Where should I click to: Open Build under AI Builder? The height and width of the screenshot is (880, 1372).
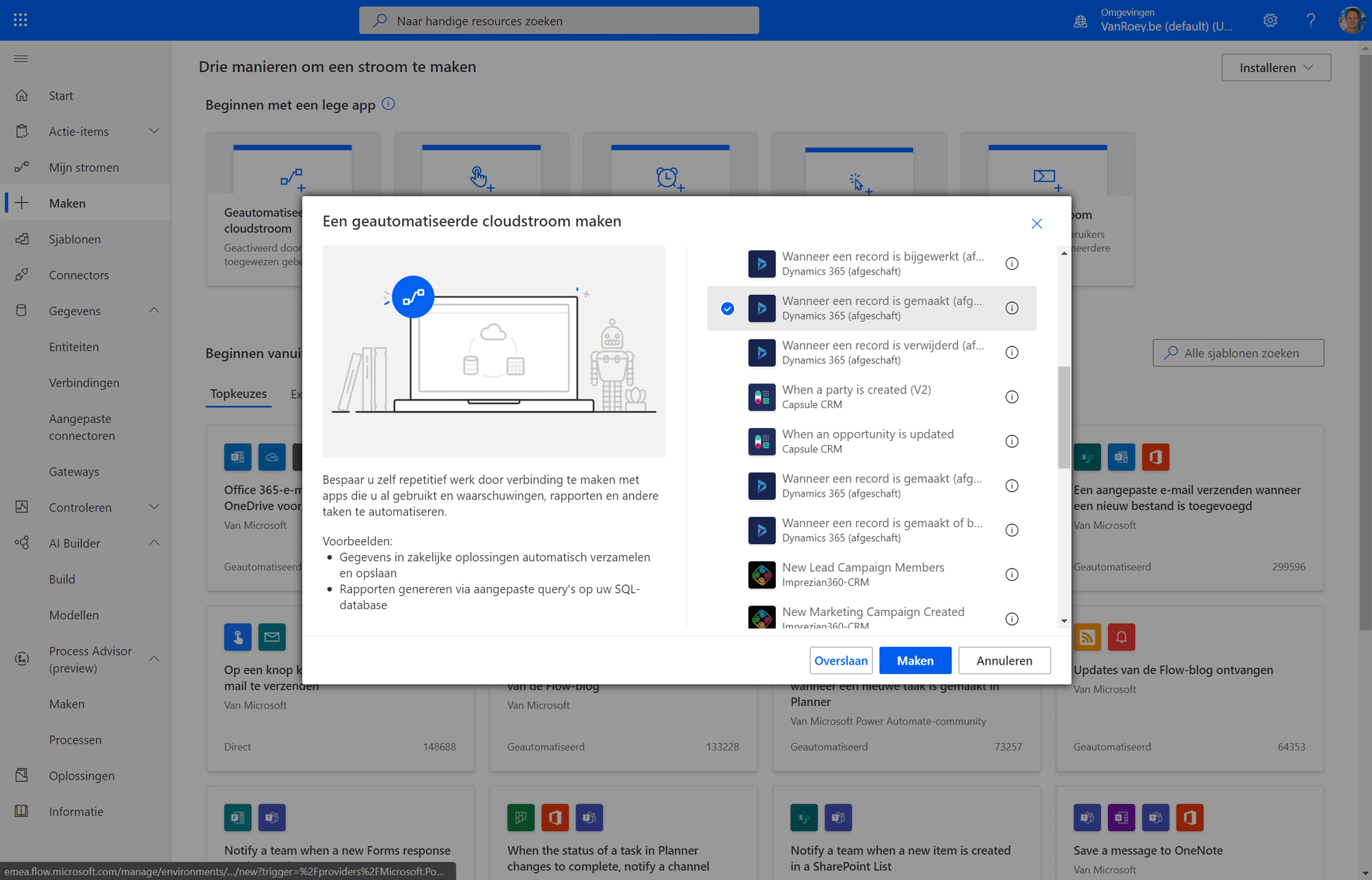click(62, 579)
